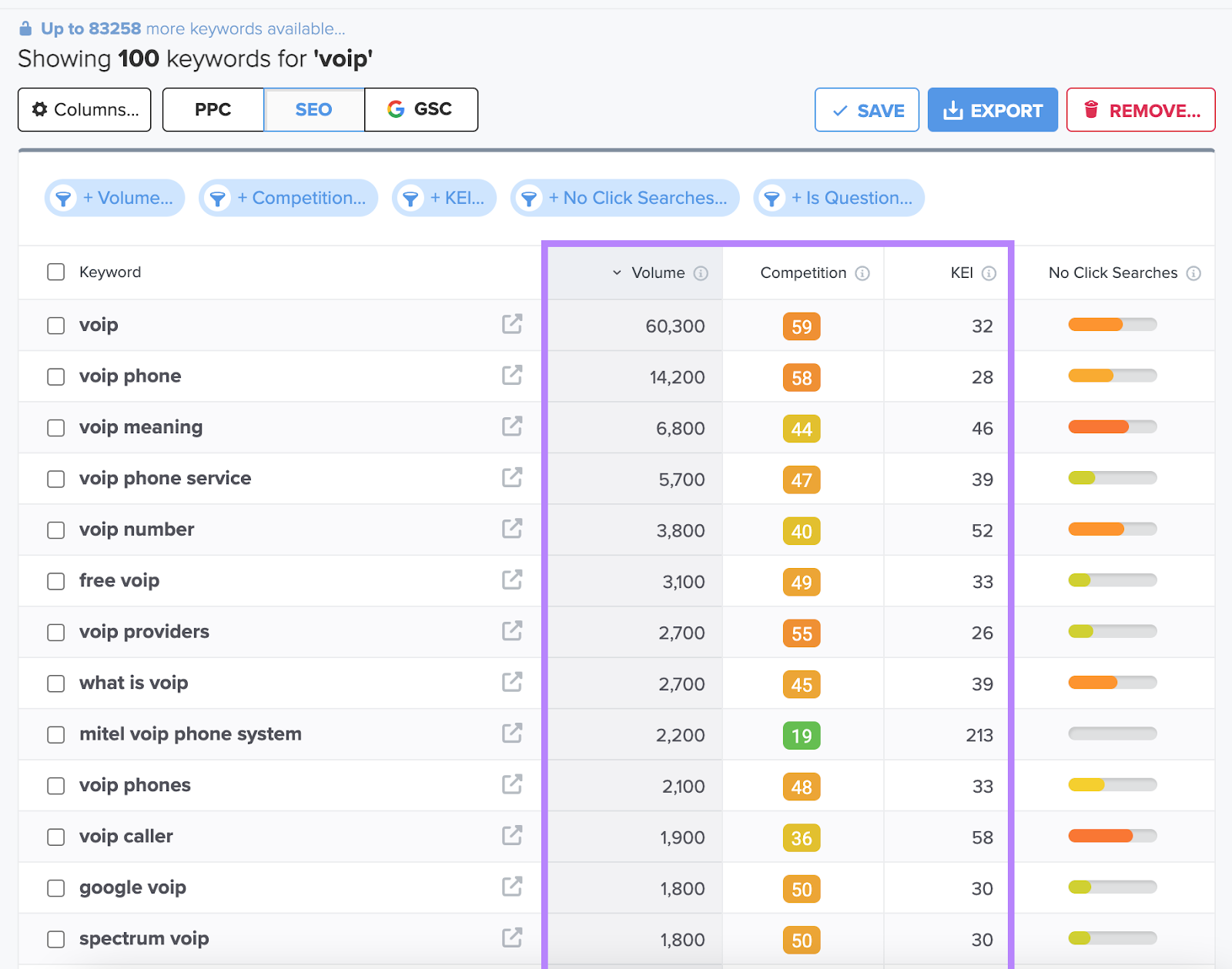Click the Columns gear icon
1232x969 pixels.
39,109
